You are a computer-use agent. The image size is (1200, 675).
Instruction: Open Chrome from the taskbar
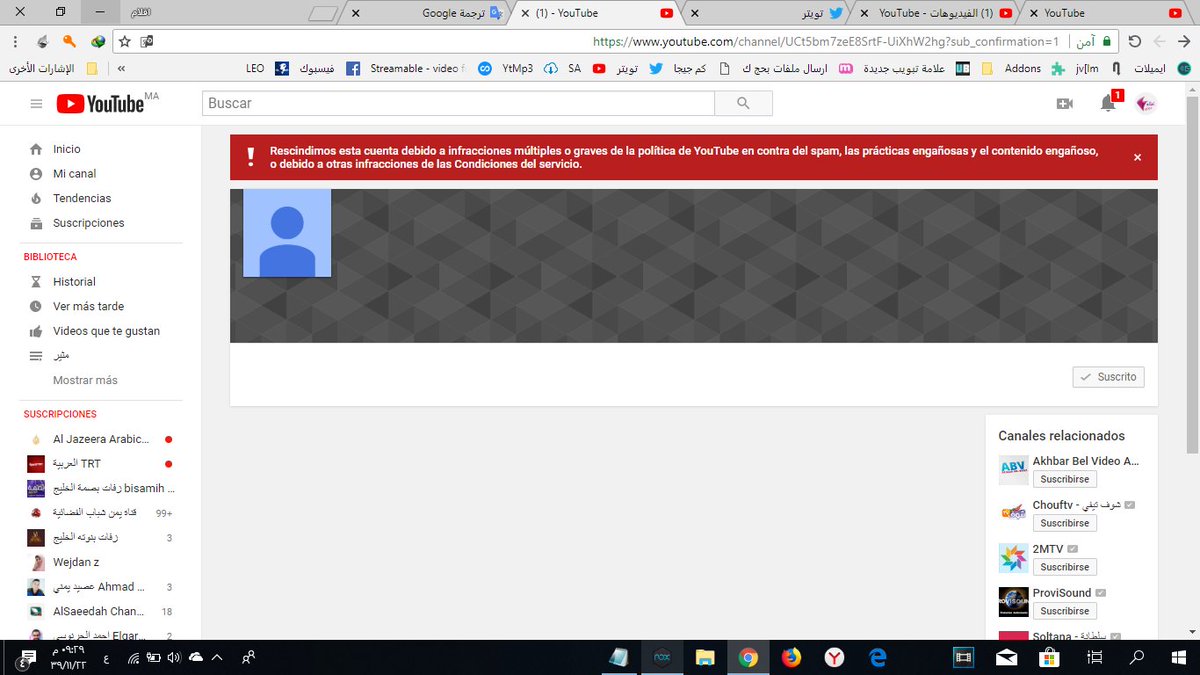(748, 657)
